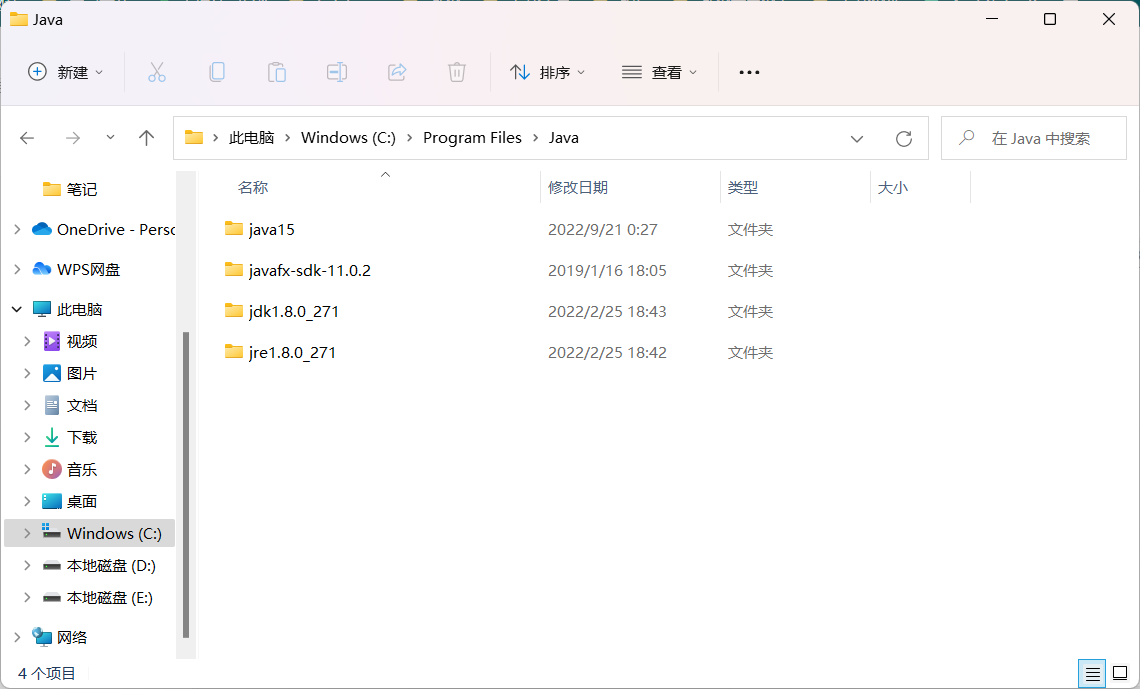The height and width of the screenshot is (689, 1140).
Task: Go forward with the right arrow
Action: point(73,138)
